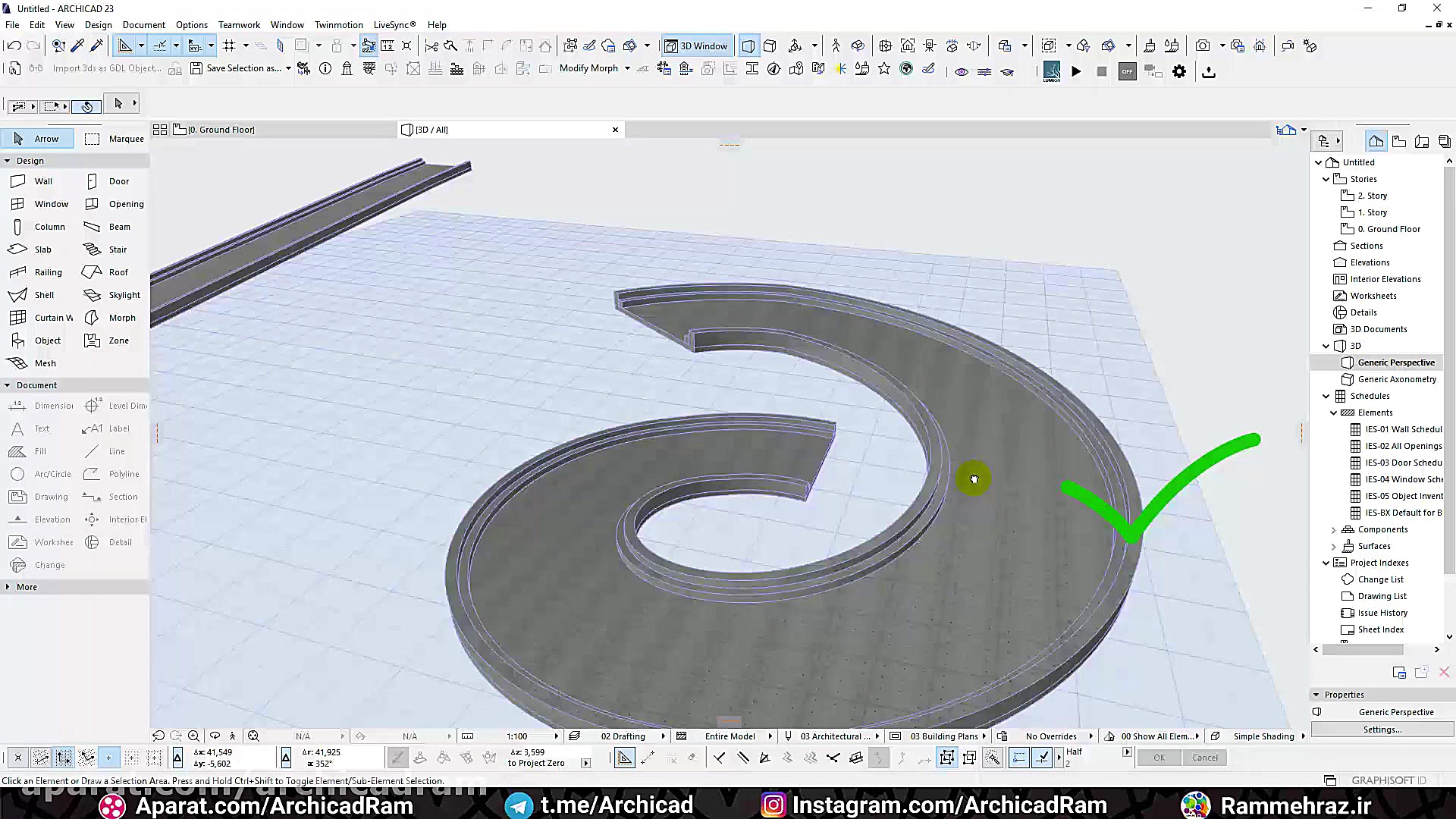Select the Window tool
Image resolution: width=1456 pixels, height=819 pixels.
pos(38,204)
